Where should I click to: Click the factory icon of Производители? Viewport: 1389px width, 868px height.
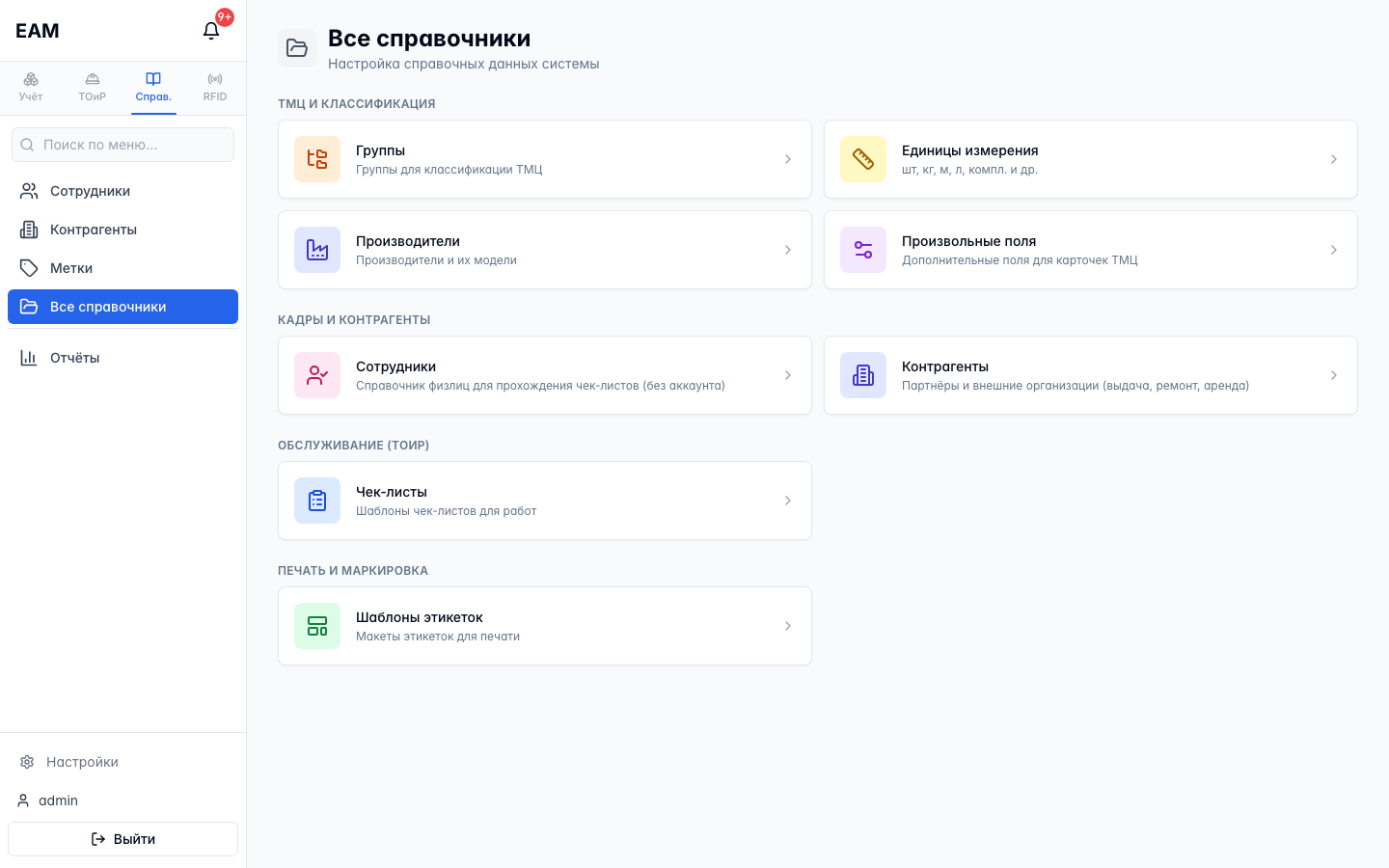point(317,250)
